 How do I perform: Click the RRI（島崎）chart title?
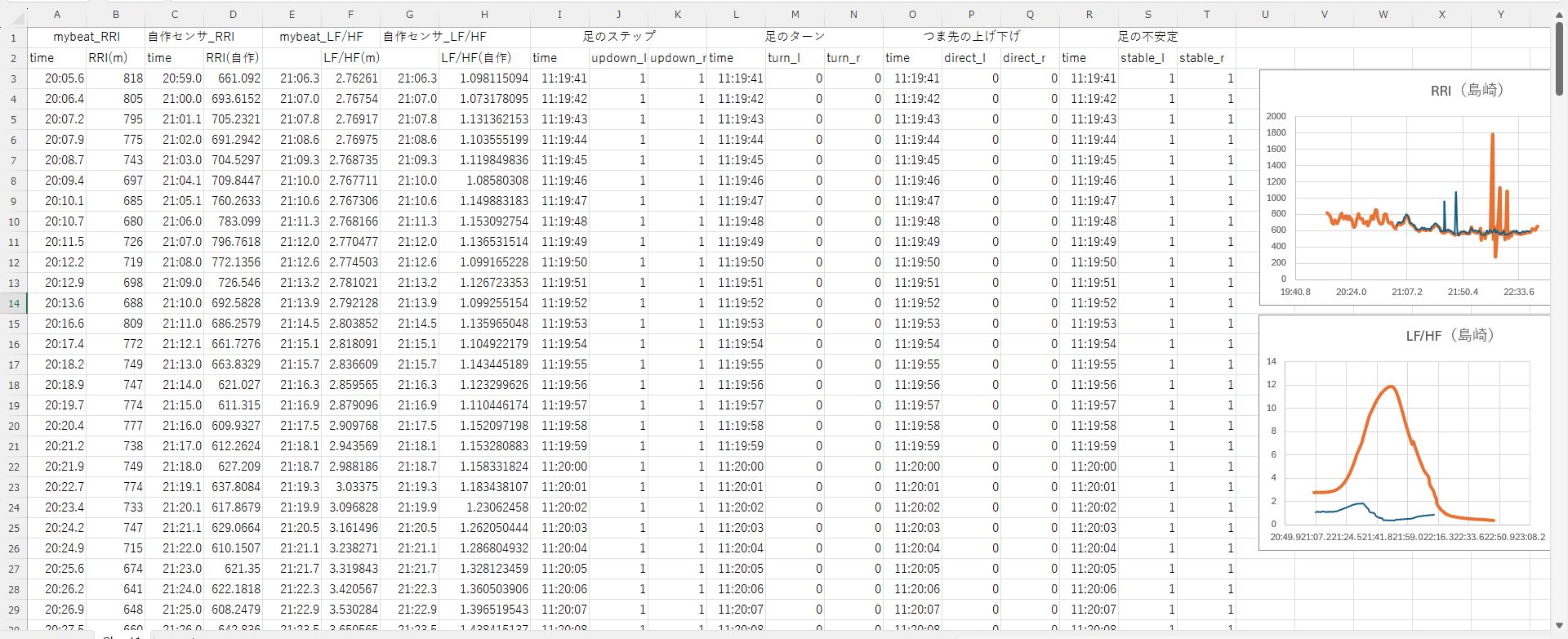1467,91
